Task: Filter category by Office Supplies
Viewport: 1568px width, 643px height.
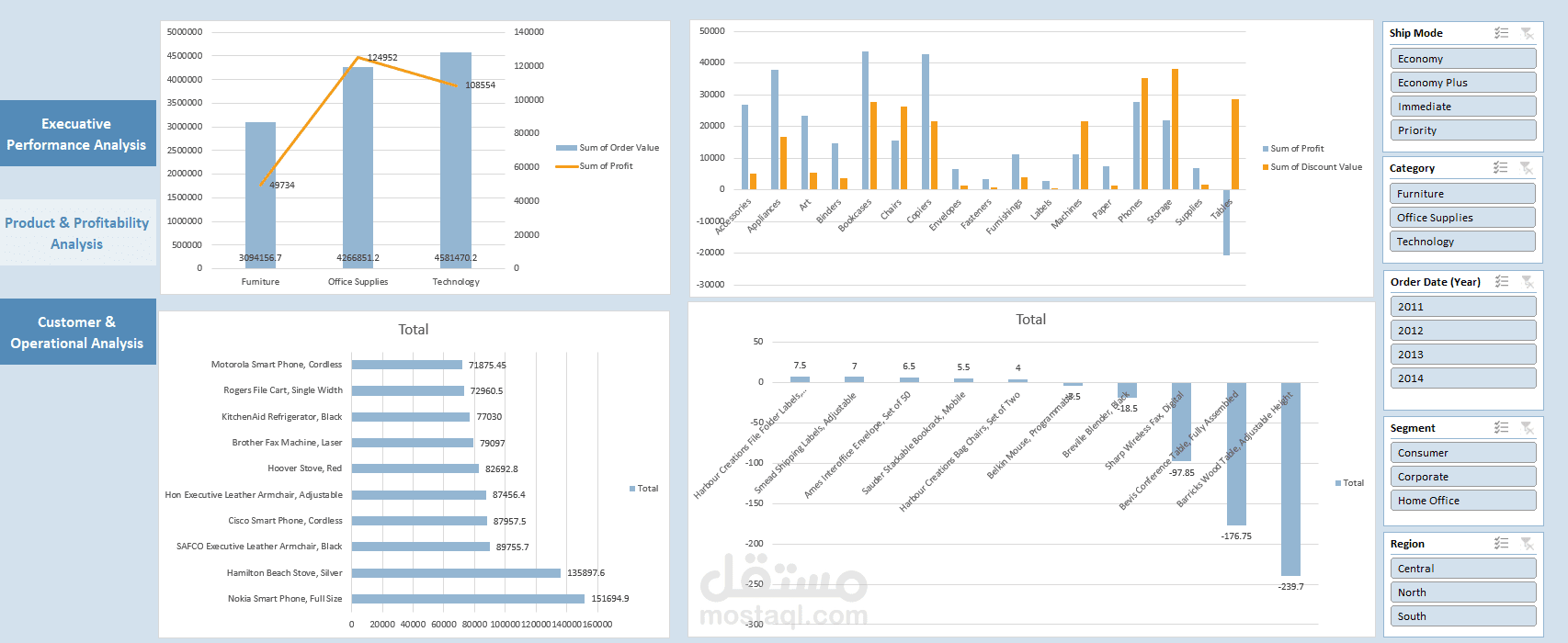Action: click(1463, 218)
